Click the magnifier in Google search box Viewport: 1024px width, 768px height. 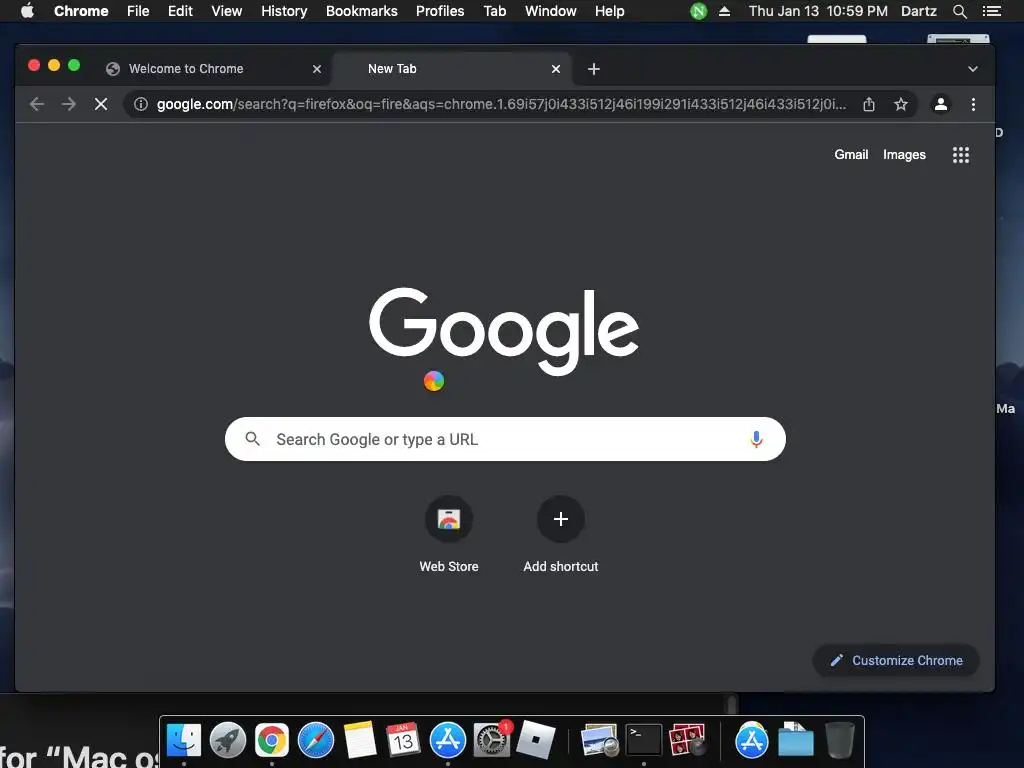pos(252,439)
